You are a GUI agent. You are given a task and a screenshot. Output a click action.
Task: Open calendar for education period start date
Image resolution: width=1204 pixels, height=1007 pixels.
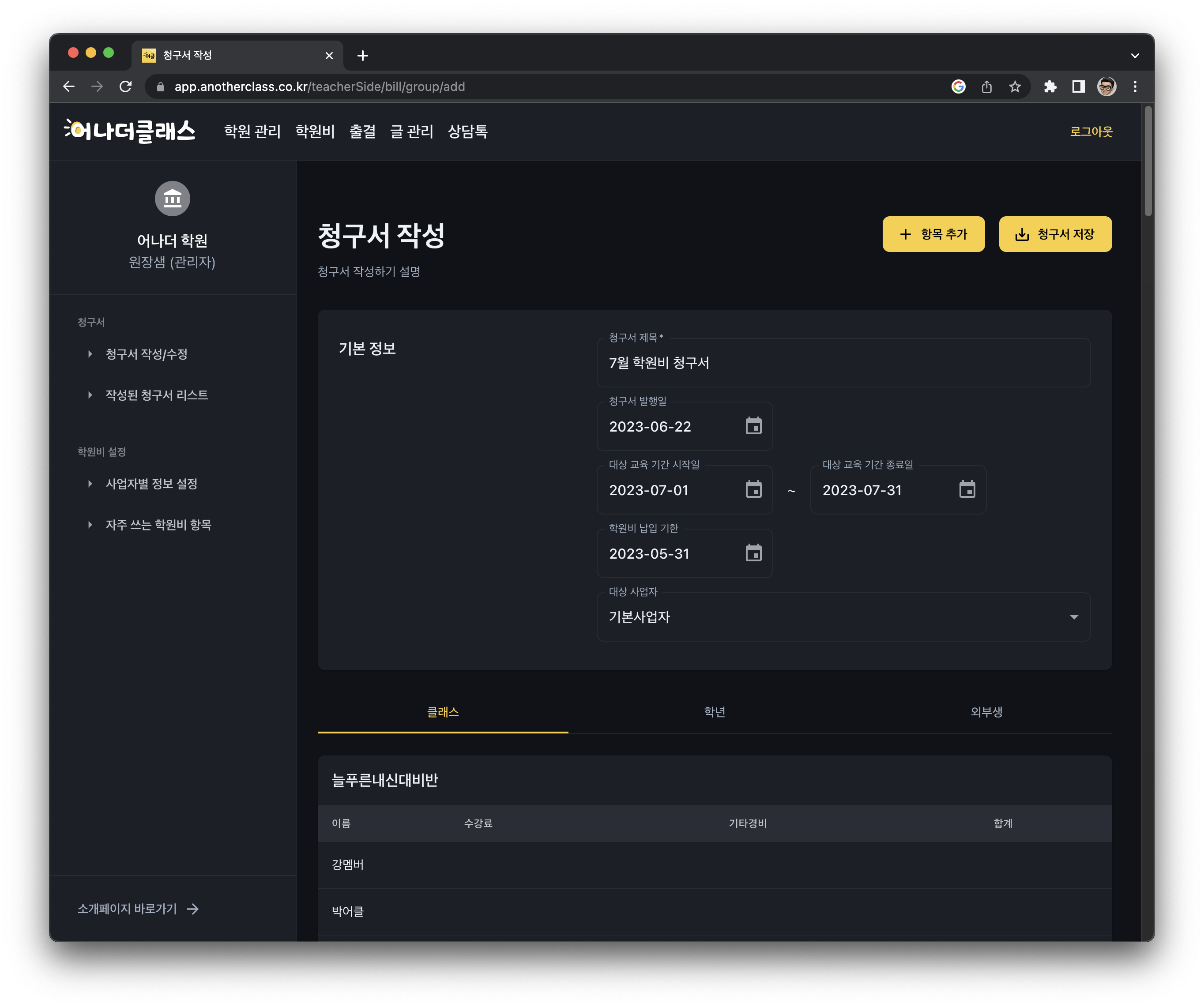click(753, 489)
